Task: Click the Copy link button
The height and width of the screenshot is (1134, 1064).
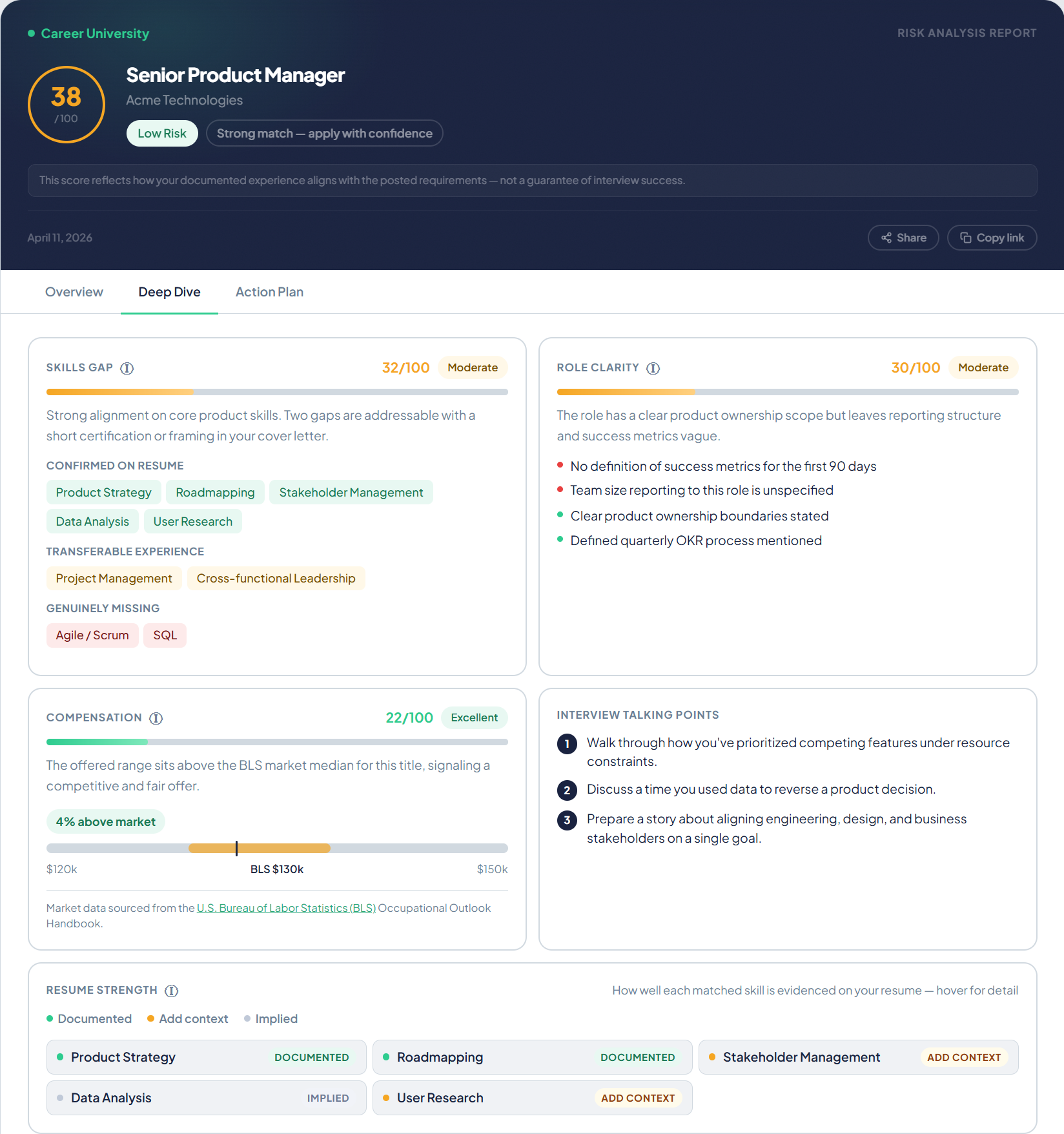Action: (992, 238)
